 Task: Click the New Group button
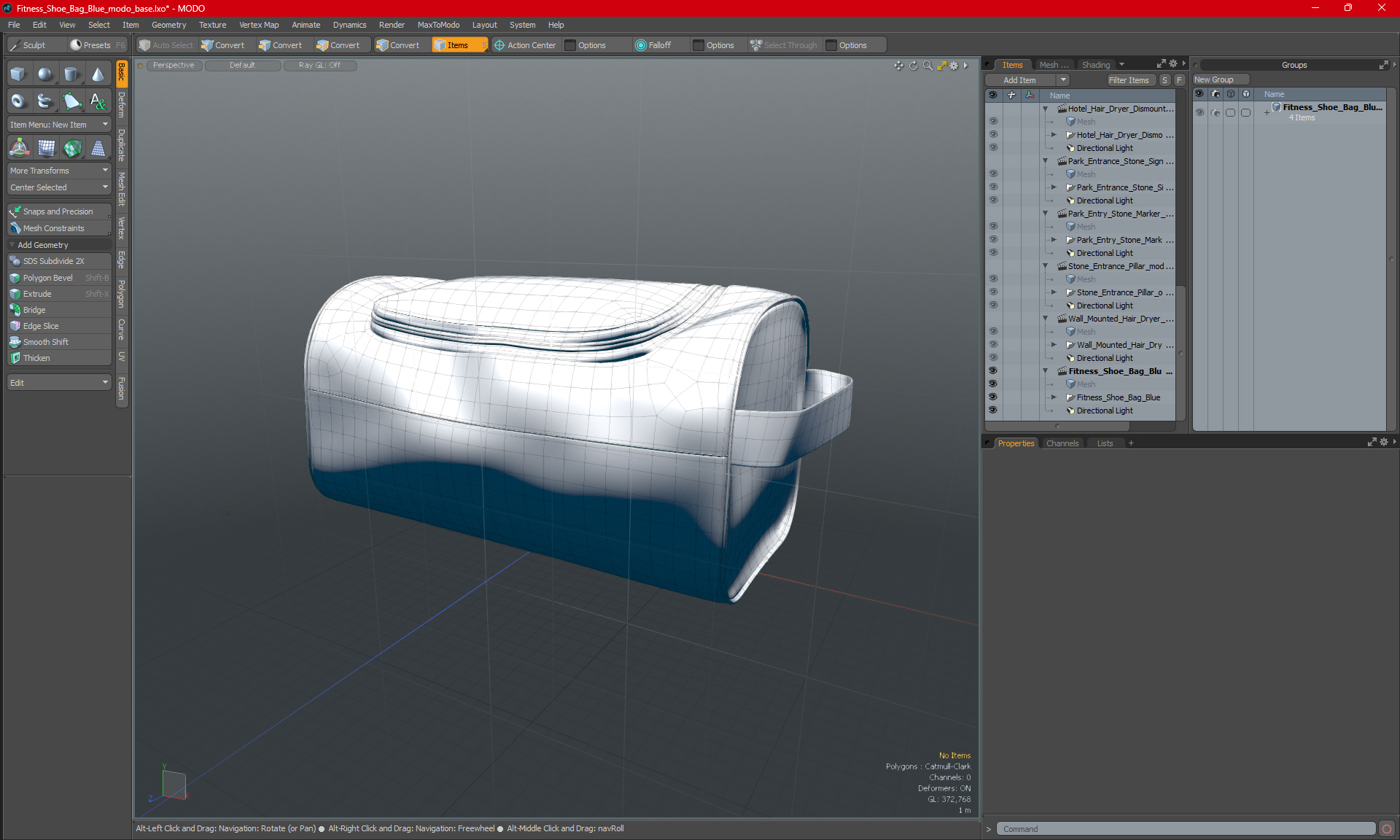click(1214, 79)
